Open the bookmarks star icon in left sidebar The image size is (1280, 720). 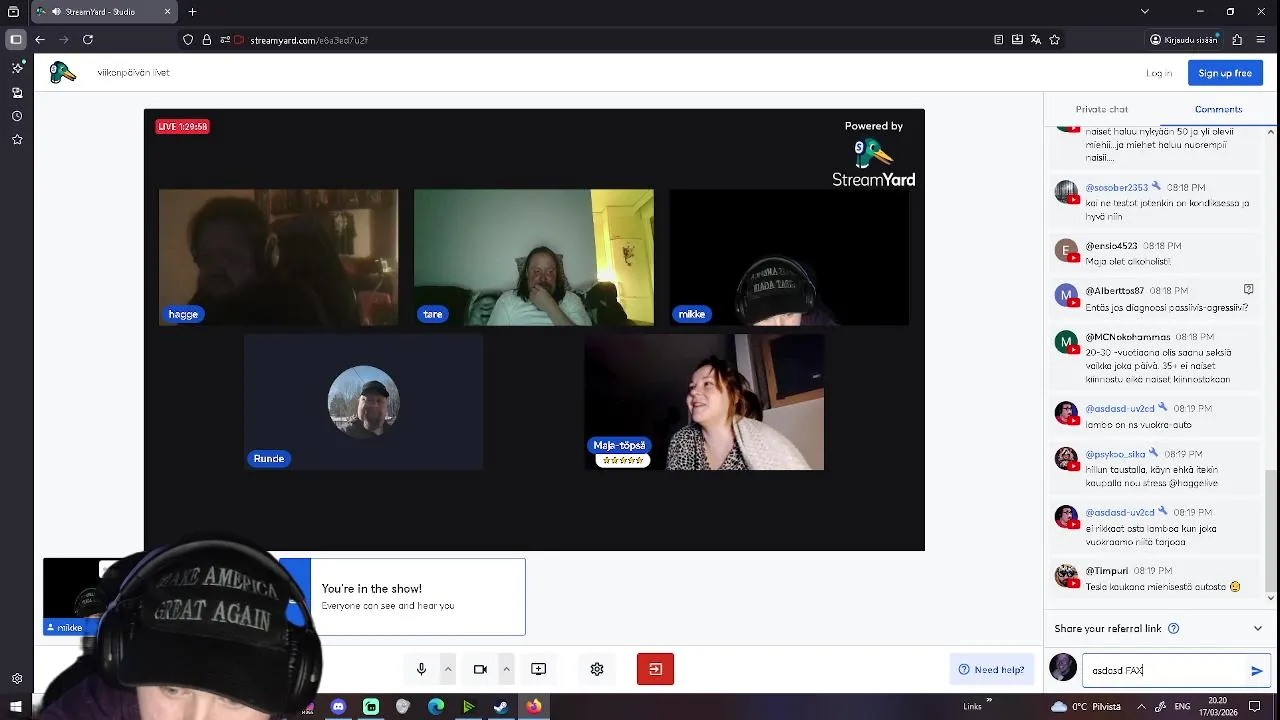17,140
